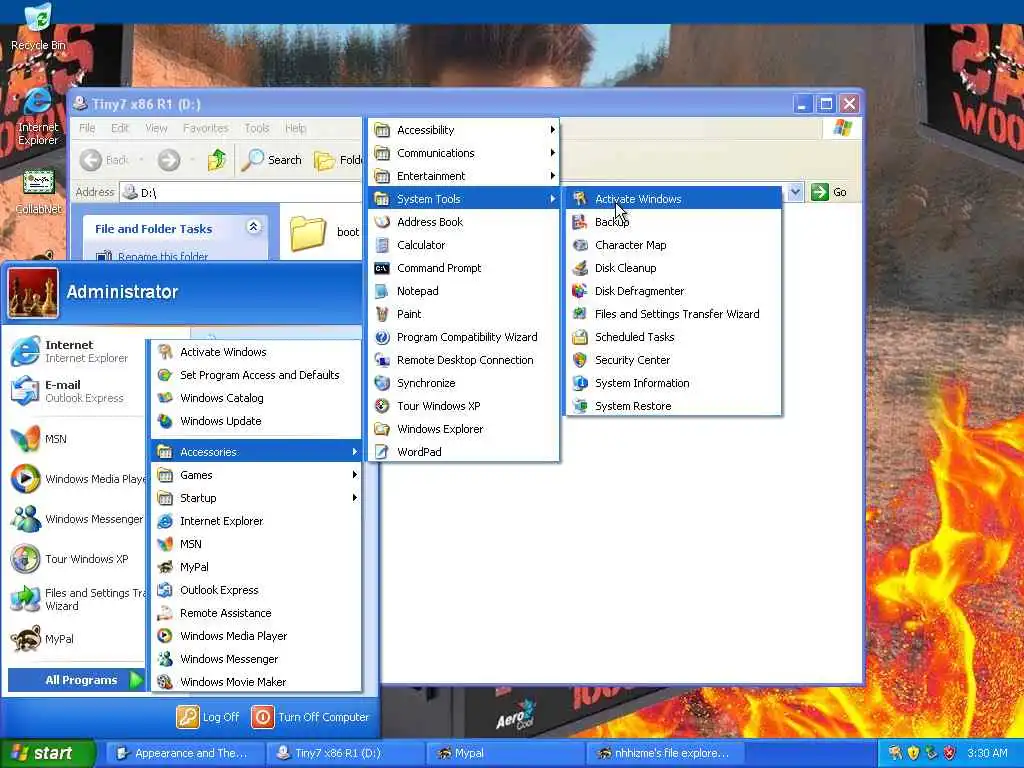Screen dimensions: 1024x768
Task: Open the Help menu in Explorer
Action: (295, 128)
